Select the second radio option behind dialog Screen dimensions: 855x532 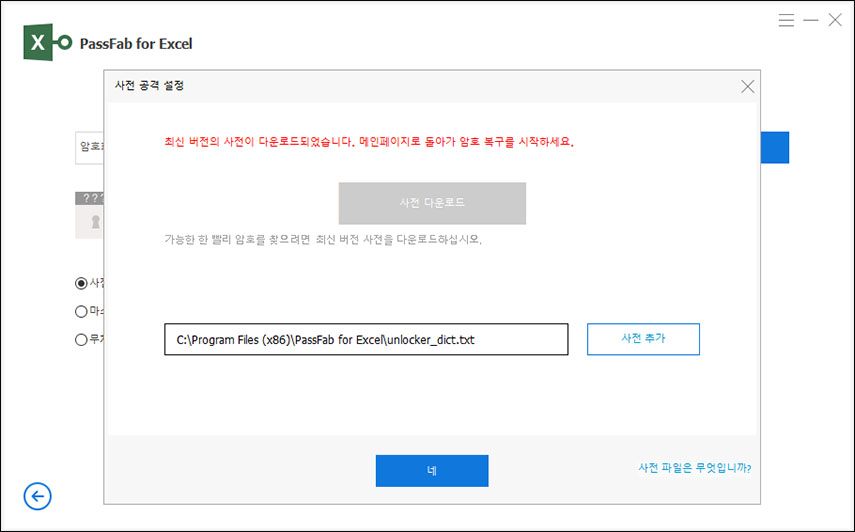(81, 311)
